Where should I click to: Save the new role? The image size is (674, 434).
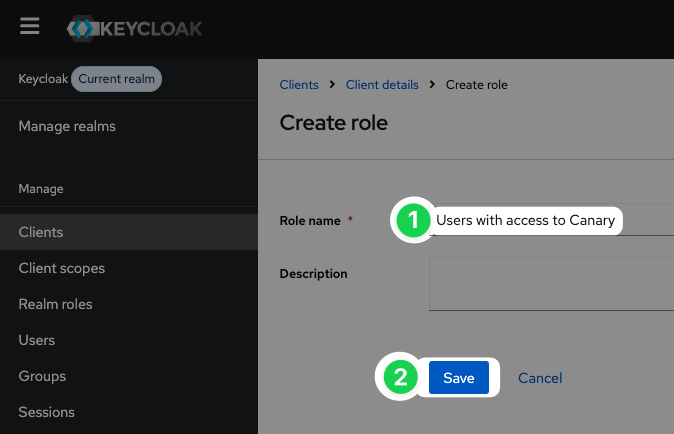pyautogui.click(x=459, y=378)
